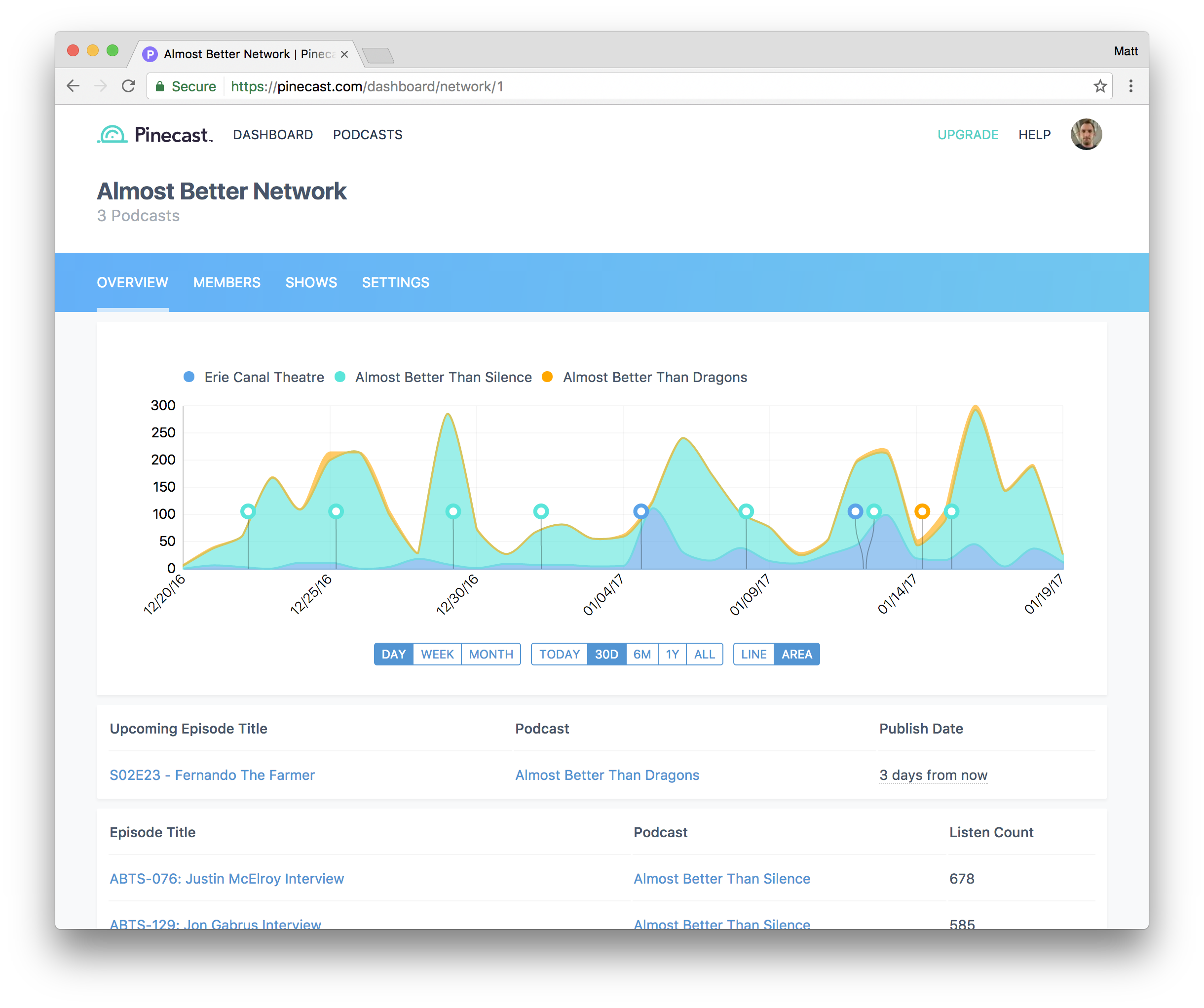Screen dimensions: 1204x1008
Task: Set chart granularity to MONTH
Action: [x=491, y=654]
